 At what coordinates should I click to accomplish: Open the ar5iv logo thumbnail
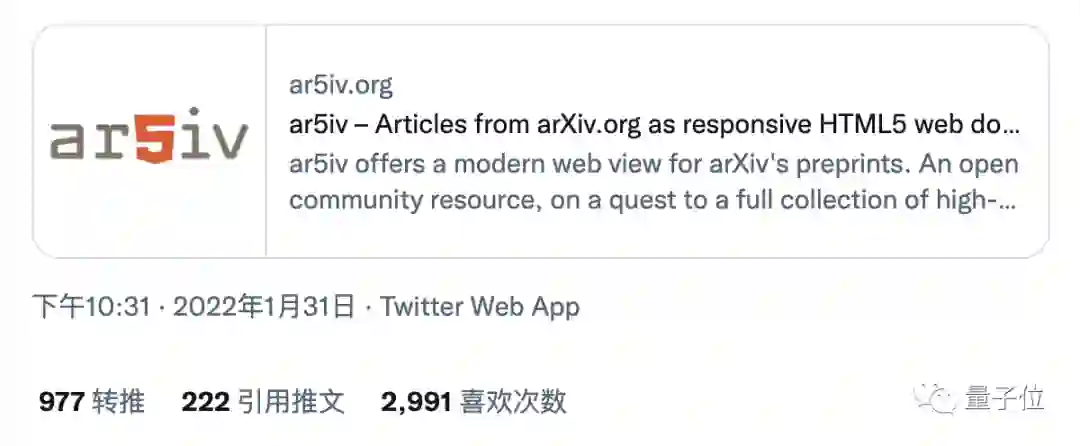[x=149, y=142]
